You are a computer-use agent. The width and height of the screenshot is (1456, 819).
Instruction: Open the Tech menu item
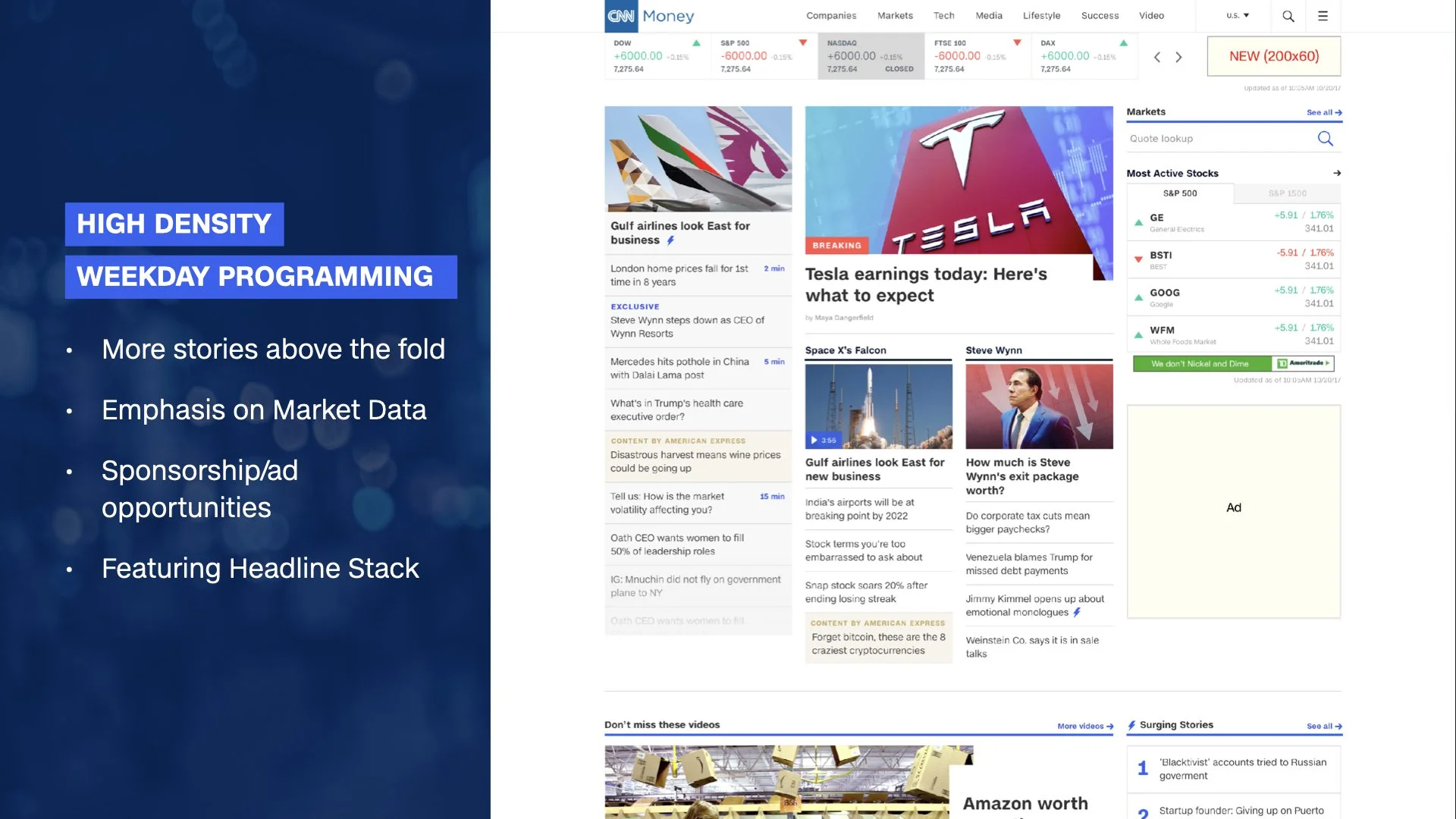click(943, 15)
